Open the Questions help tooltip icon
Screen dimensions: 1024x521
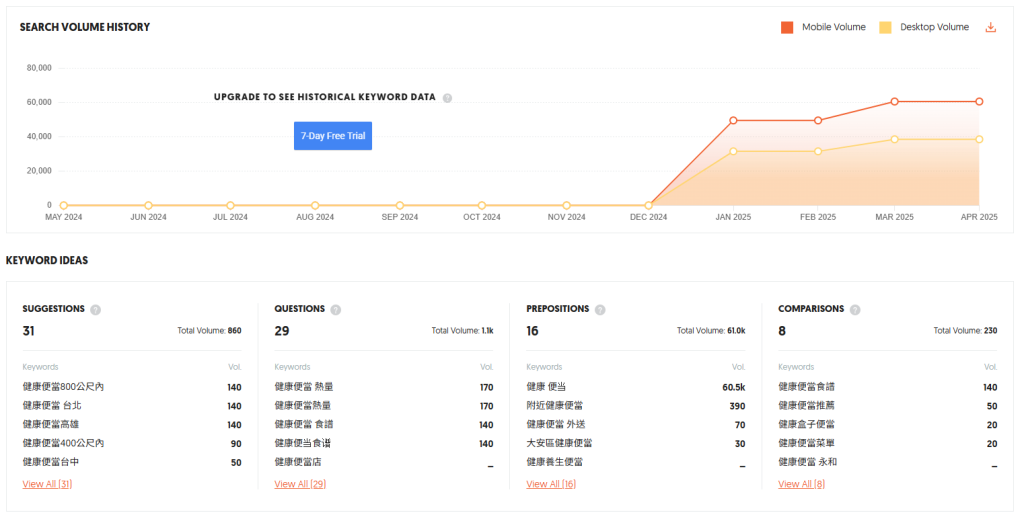336,309
